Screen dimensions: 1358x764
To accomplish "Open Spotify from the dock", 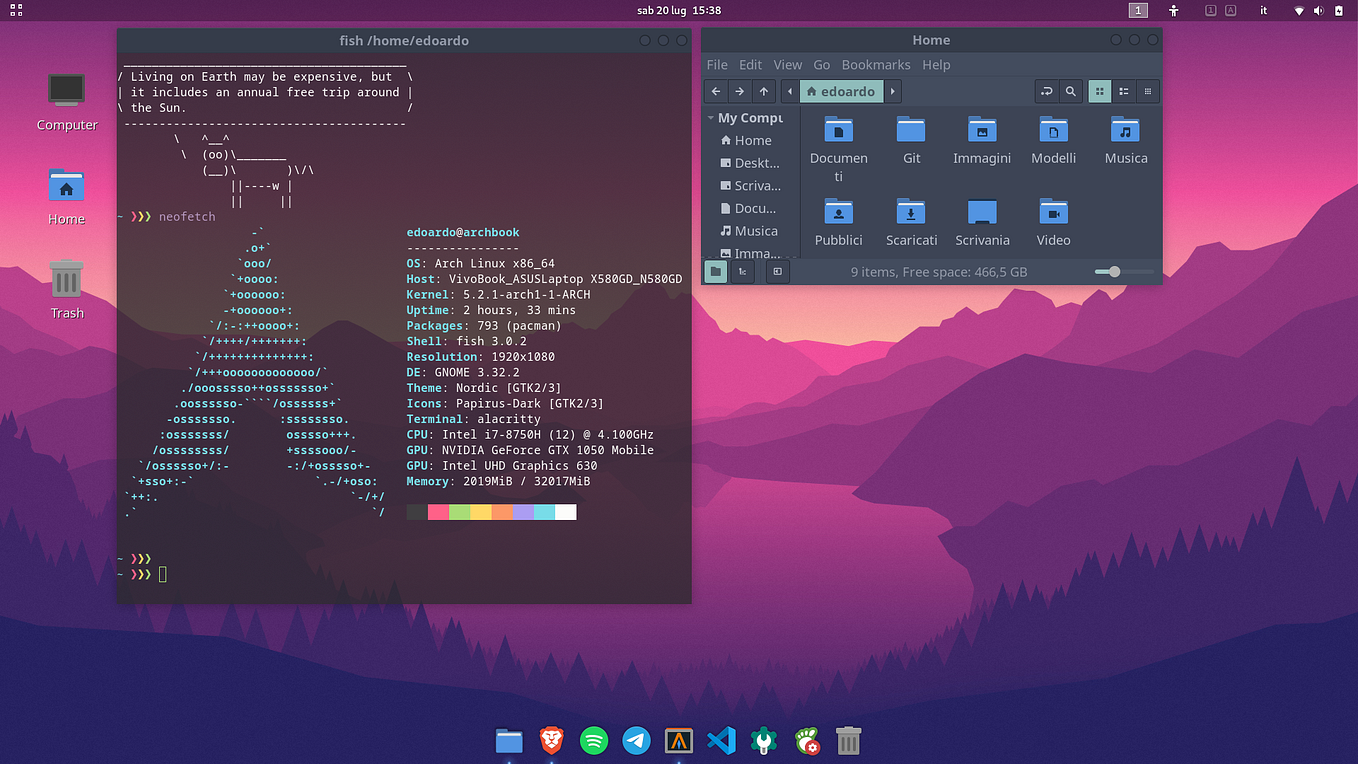I will click(x=593, y=741).
